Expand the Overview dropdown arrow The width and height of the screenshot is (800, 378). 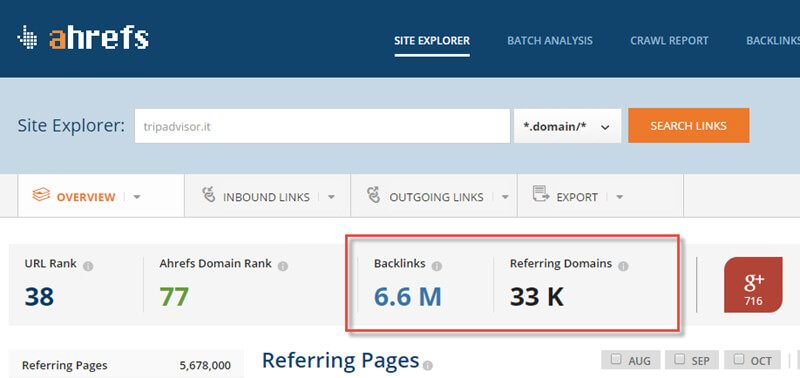click(136, 197)
